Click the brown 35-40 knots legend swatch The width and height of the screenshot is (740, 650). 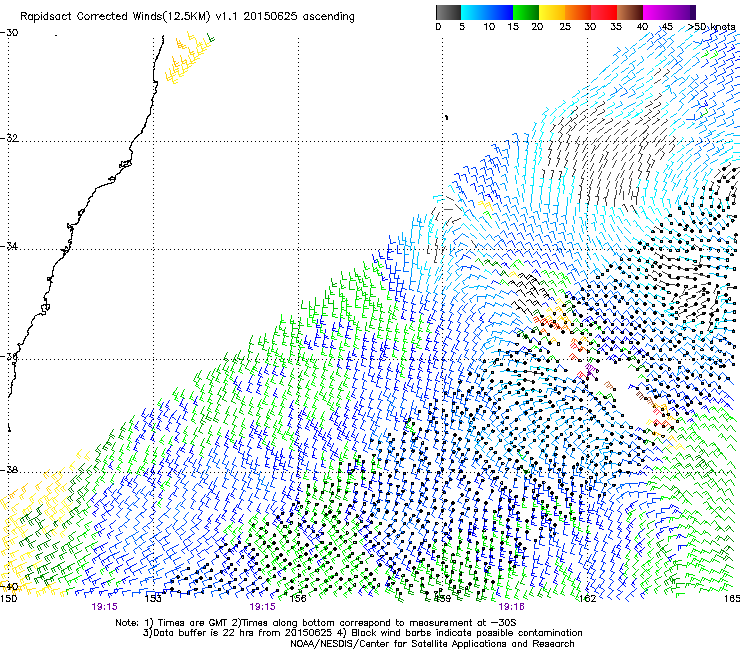630,12
